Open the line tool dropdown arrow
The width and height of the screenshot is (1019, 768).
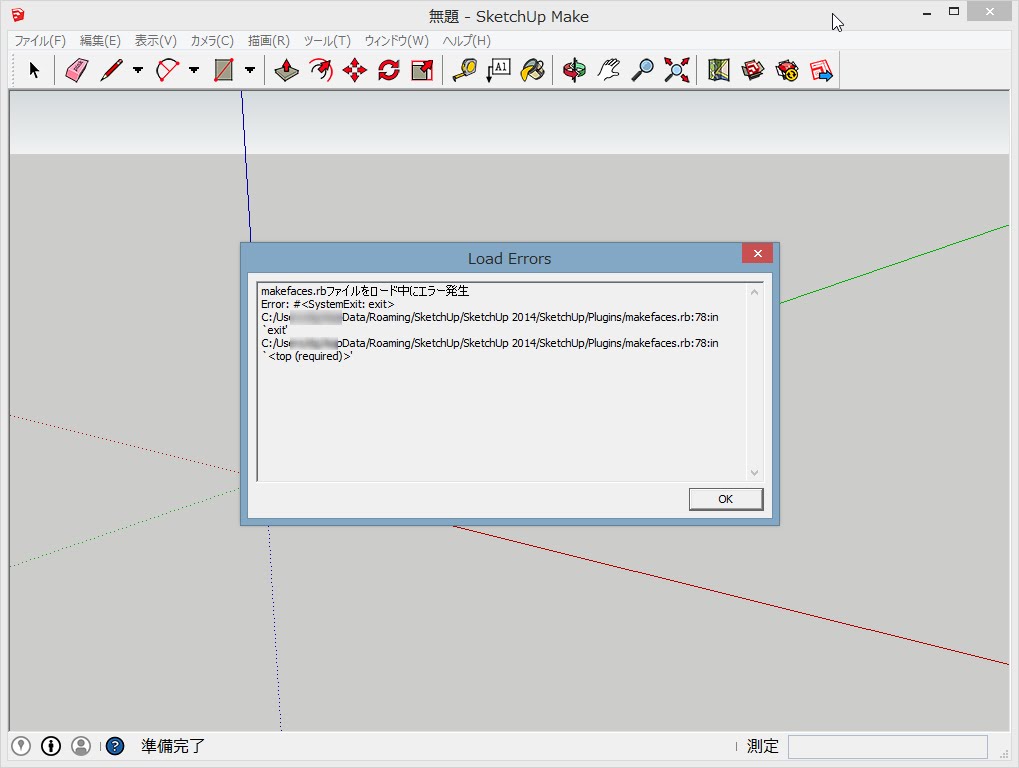pyautogui.click(x=138, y=70)
